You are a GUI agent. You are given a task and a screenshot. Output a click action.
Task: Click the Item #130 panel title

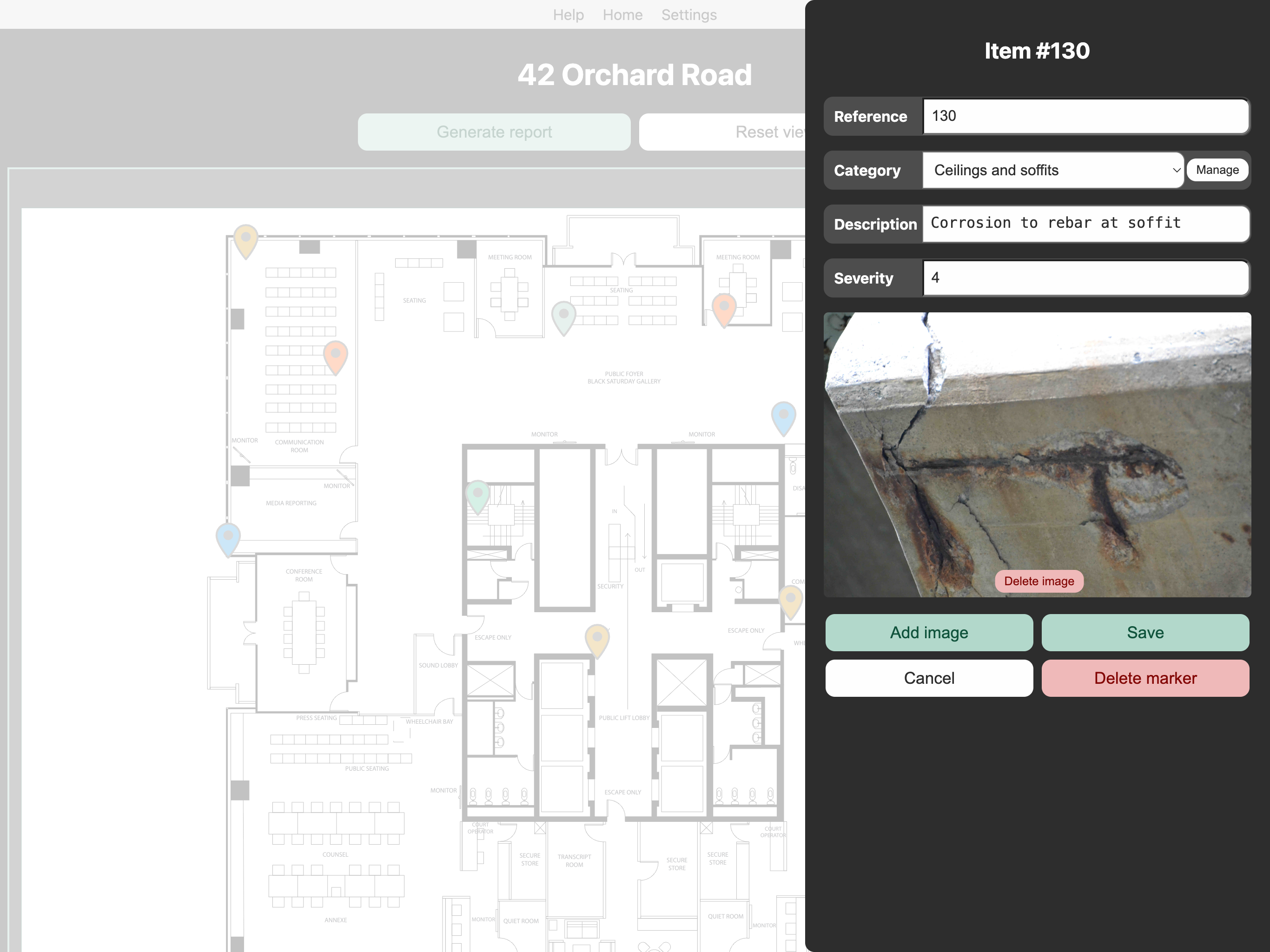[1037, 51]
